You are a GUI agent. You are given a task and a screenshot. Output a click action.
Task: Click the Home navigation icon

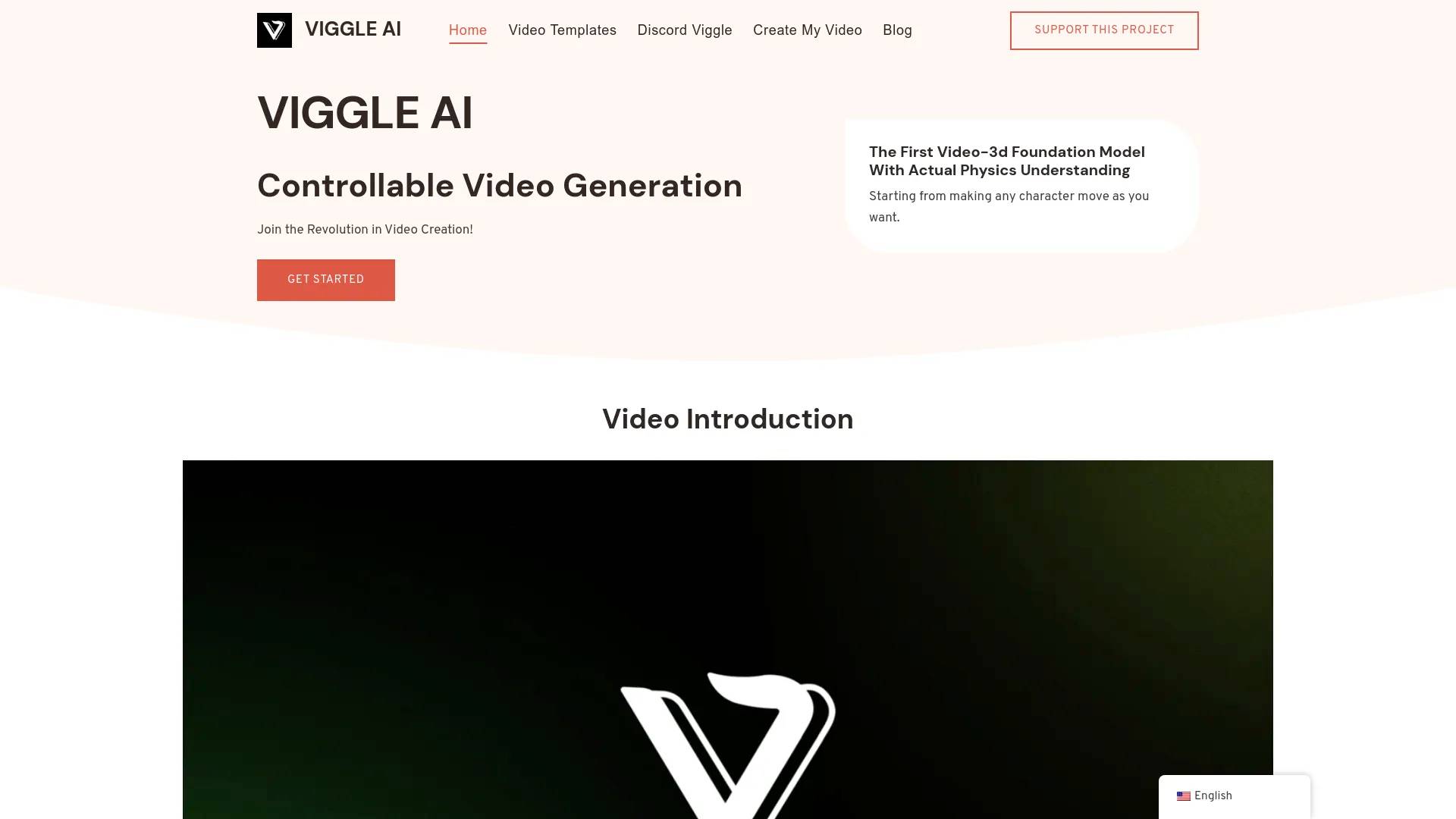pos(467,30)
